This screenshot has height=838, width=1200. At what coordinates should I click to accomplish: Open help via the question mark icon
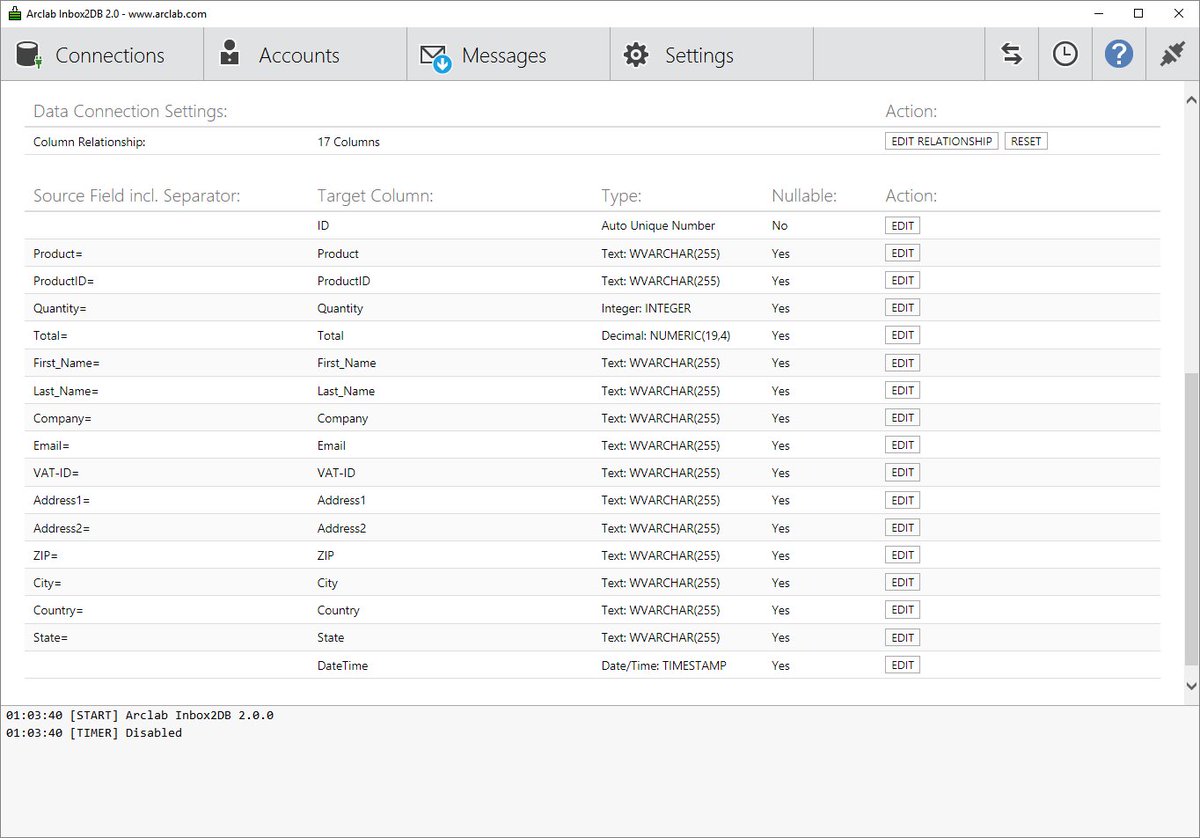pos(1118,54)
